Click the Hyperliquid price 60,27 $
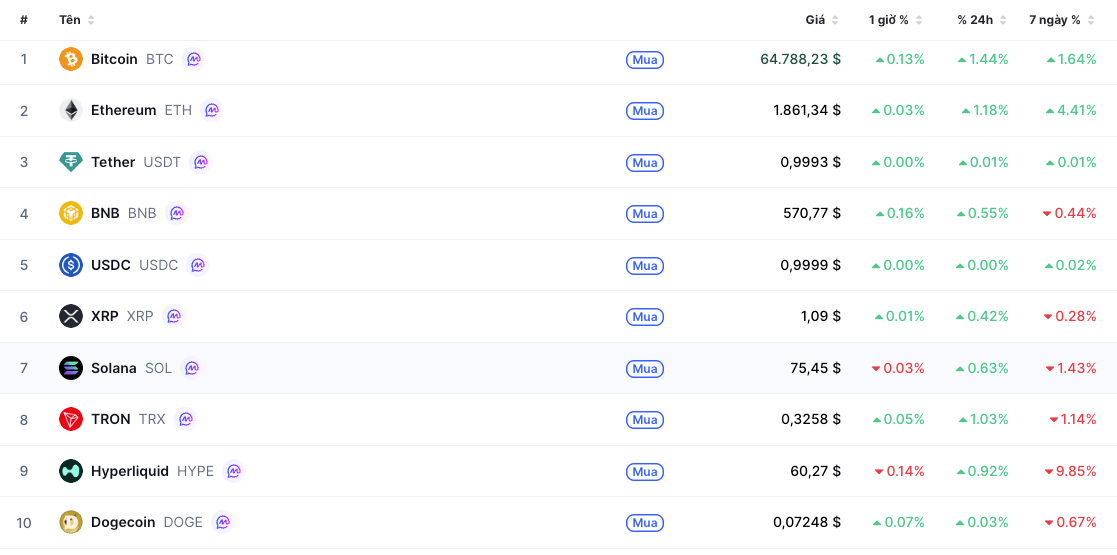This screenshot has height=555, width=1117. tap(815, 471)
